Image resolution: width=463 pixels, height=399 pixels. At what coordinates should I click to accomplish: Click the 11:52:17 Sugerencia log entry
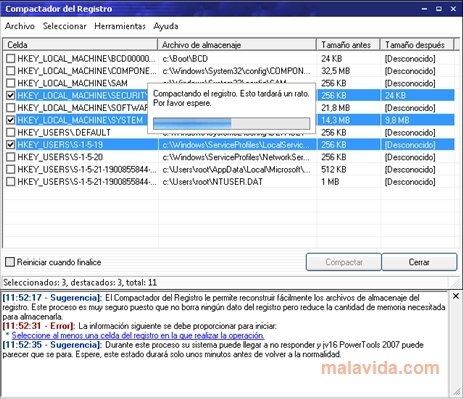tap(223, 307)
